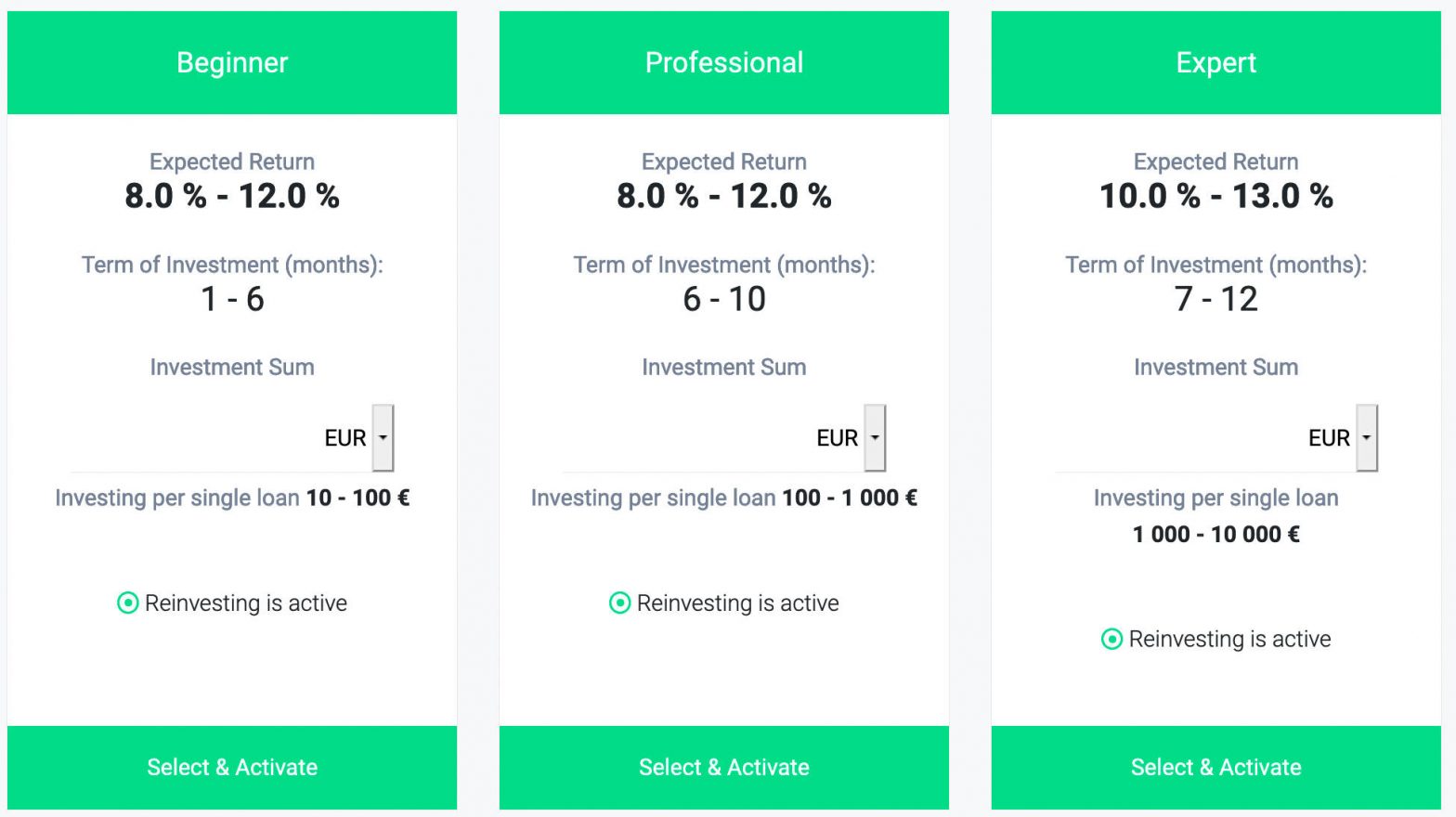Open EUR currency dropdown in Expert plan
1456x817 pixels.
(x=1367, y=438)
